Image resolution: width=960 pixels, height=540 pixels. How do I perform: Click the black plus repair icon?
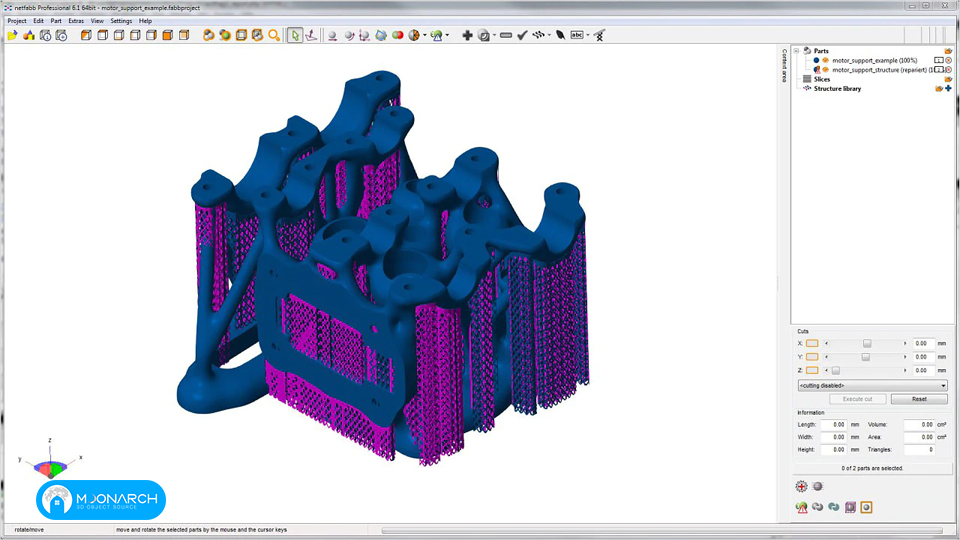(x=467, y=36)
